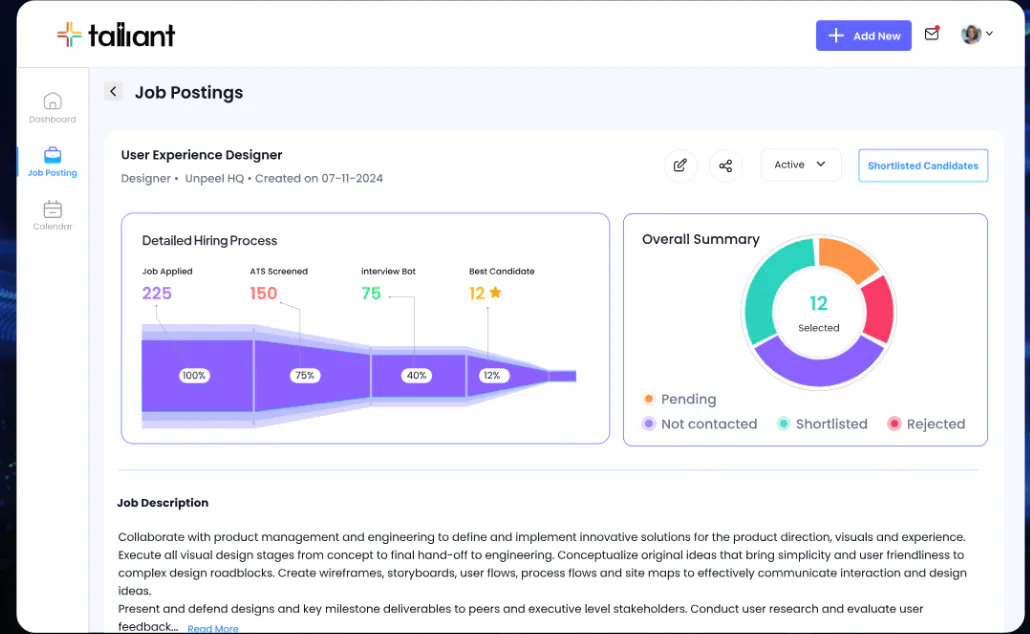Click the Job Postings page title
This screenshot has height=634, width=1030.
point(189,93)
